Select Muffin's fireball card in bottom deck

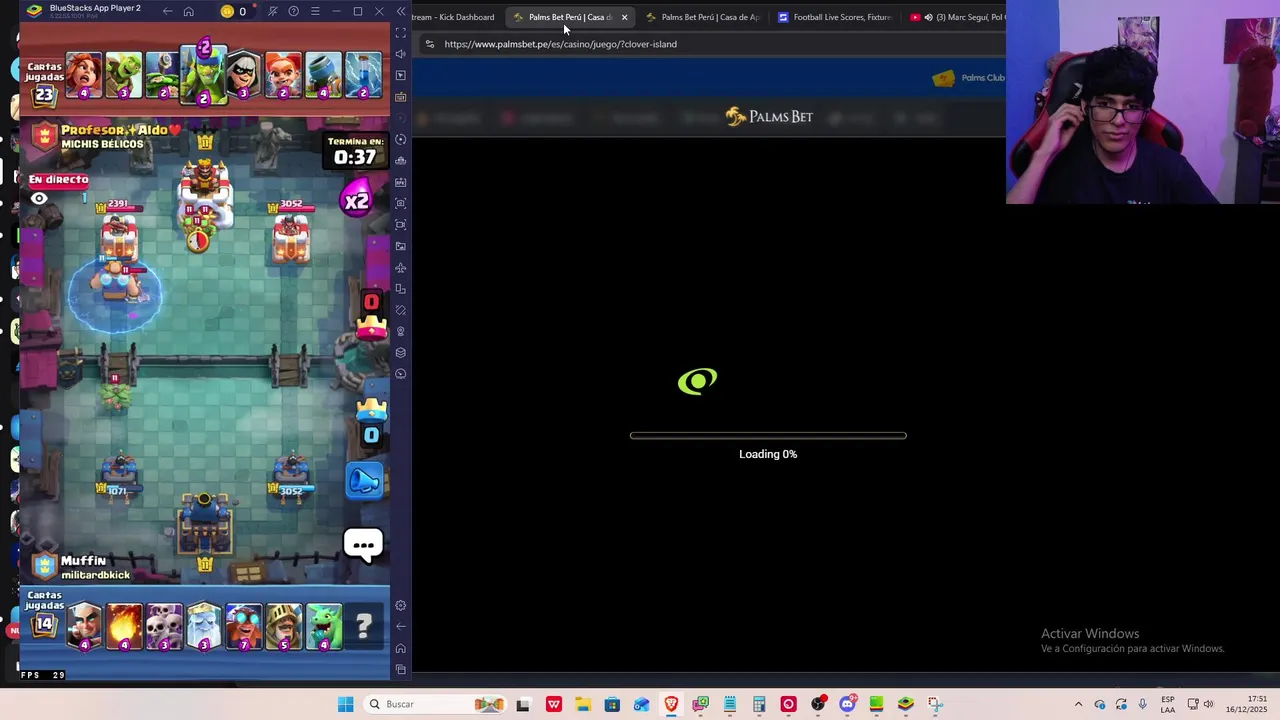(x=125, y=627)
